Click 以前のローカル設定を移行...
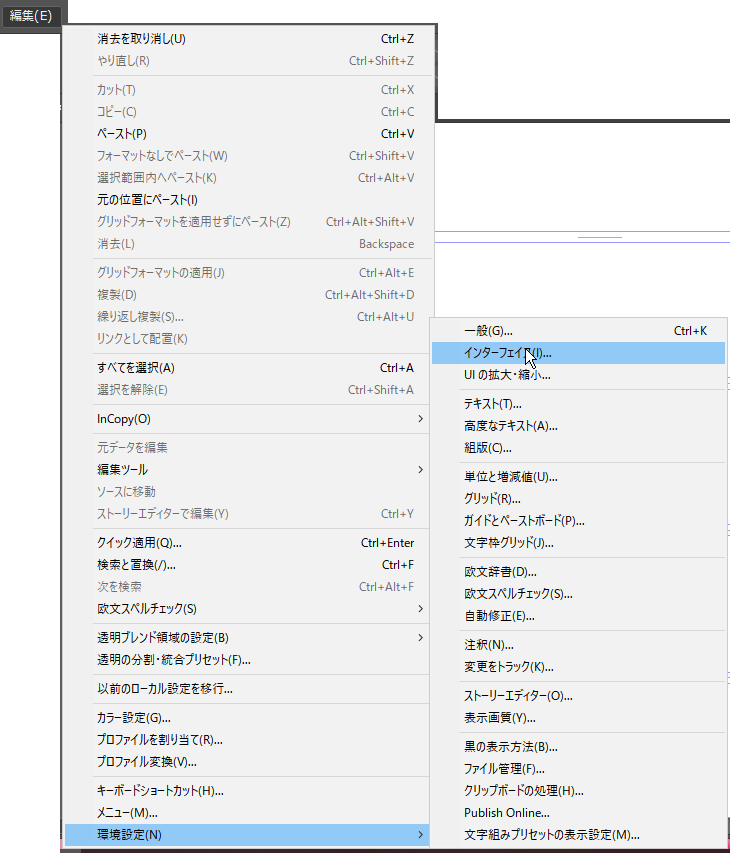The width and height of the screenshot is (730, 853). point(250,689)
